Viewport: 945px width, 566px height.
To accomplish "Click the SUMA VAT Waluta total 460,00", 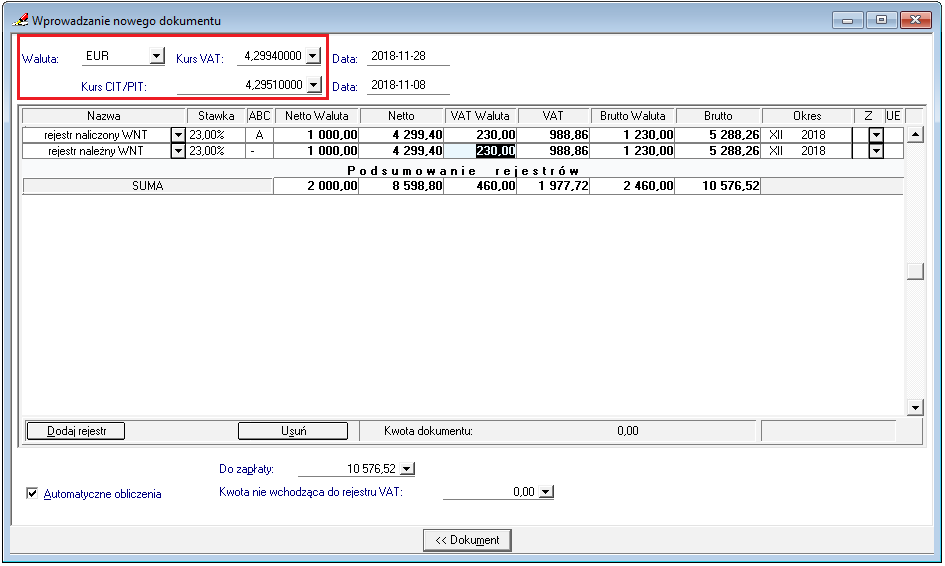I will tap(480, 186).
